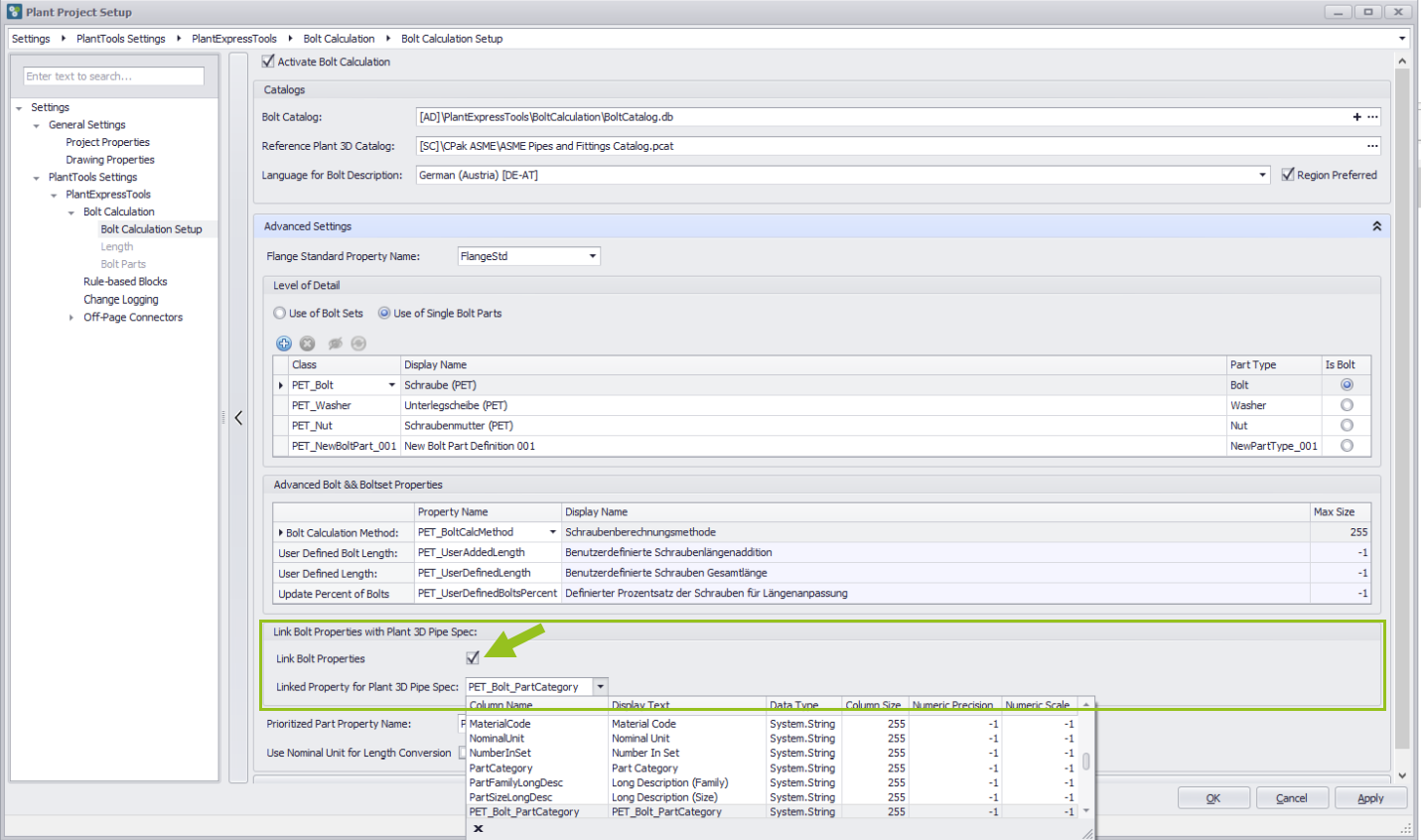The height and width of the screenshot is (840, 1421).
Task: Open Project Properties in tree
Action: [x=108, y=142]
